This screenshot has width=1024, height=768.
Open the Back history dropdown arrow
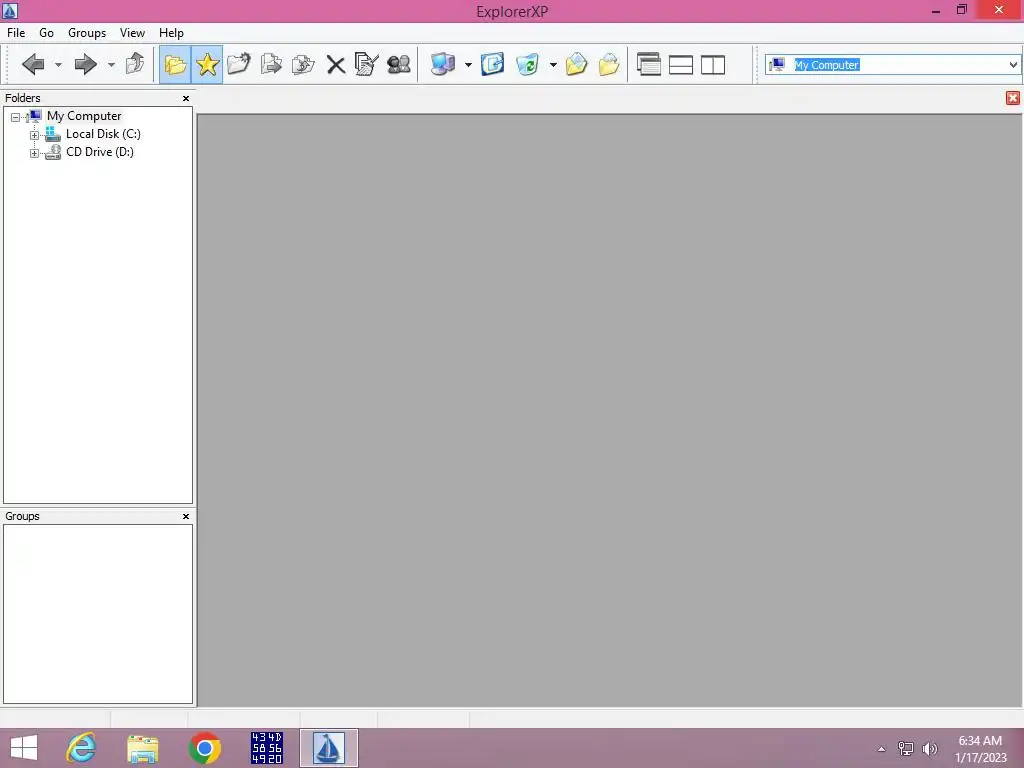point(58,65)
